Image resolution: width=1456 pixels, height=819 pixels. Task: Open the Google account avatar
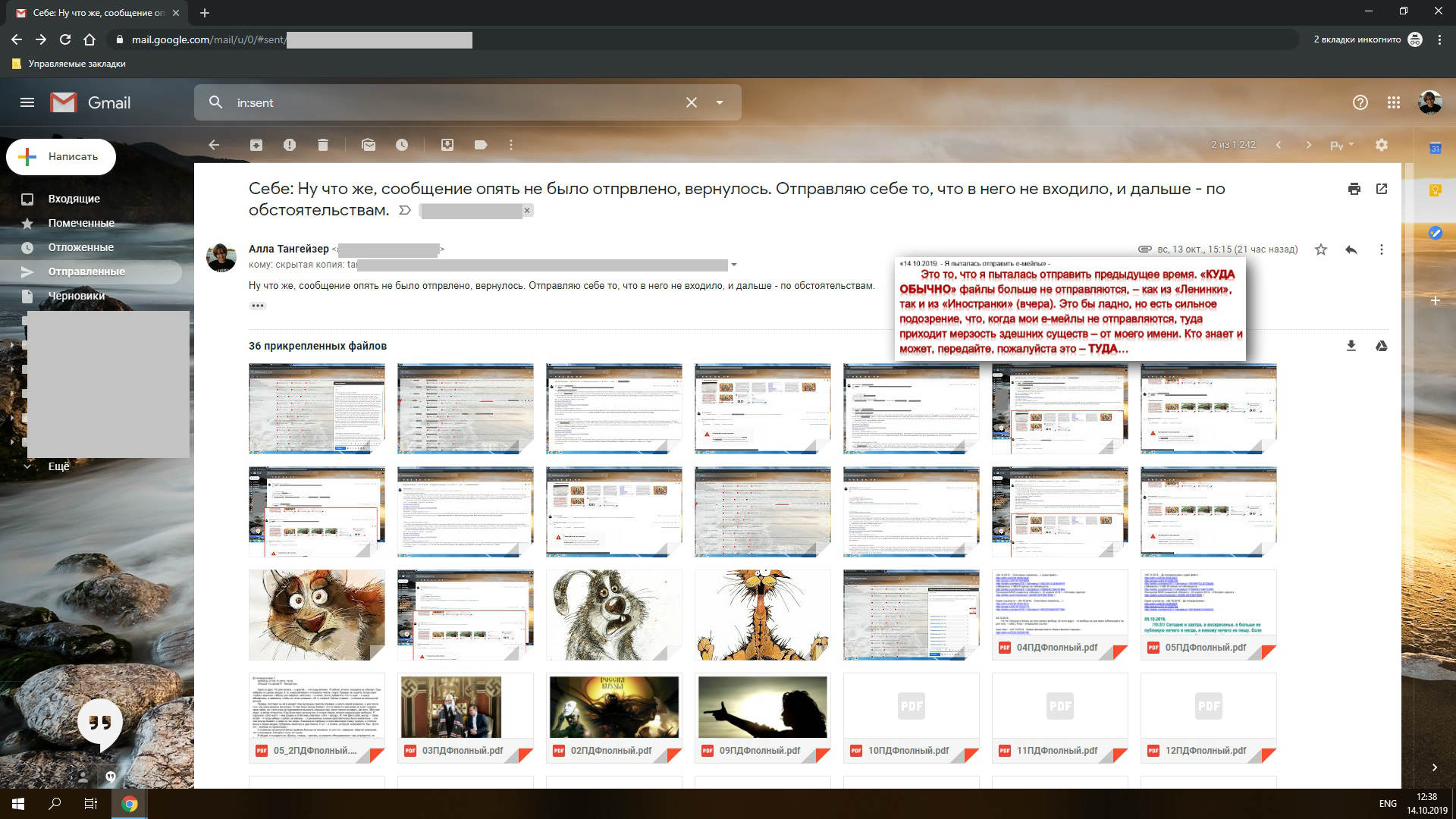coord(1430,102)
